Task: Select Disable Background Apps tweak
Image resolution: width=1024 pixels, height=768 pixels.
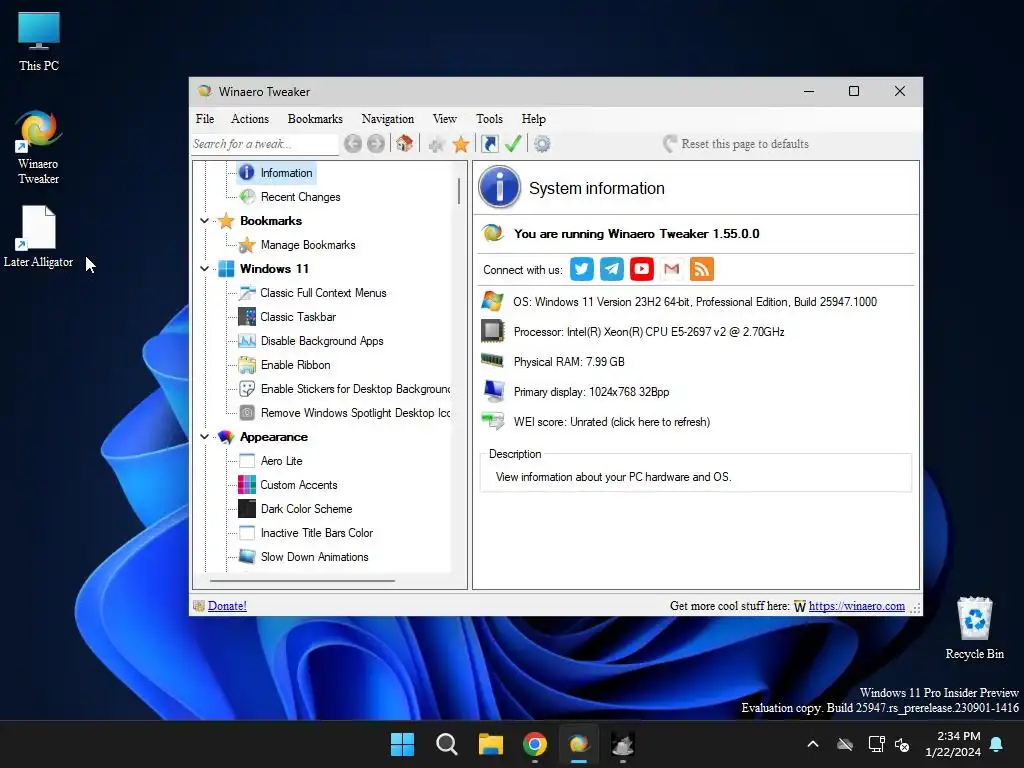Action: click(x=322, y=341)
